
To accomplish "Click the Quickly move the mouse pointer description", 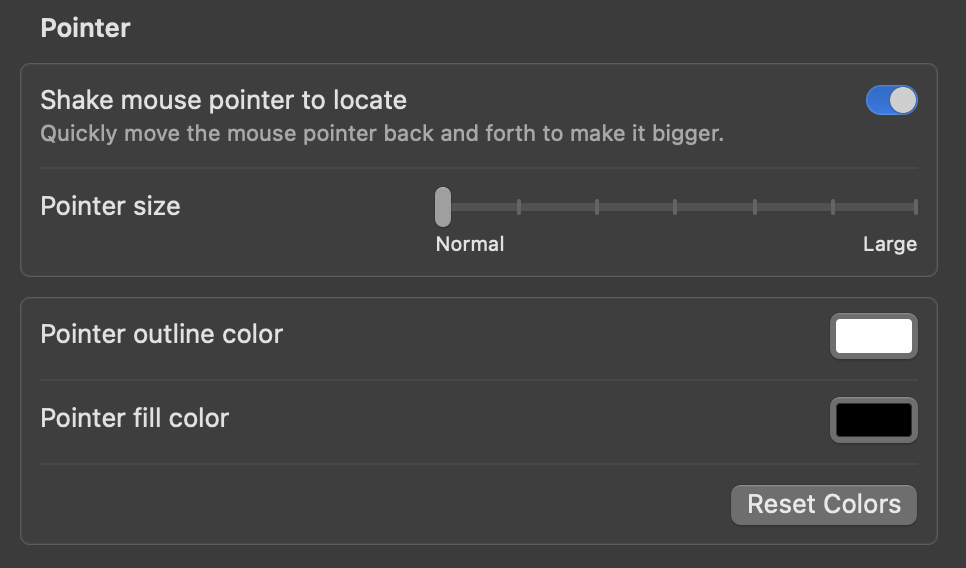I will (381, 133).
